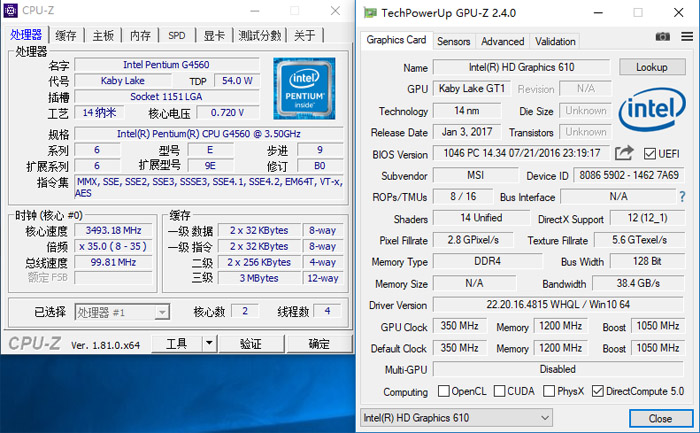The width and height of the screenshot is (700, 433).
Task: Click the 核心速度 3493.18 MHz value
Action: coord(113,230)
